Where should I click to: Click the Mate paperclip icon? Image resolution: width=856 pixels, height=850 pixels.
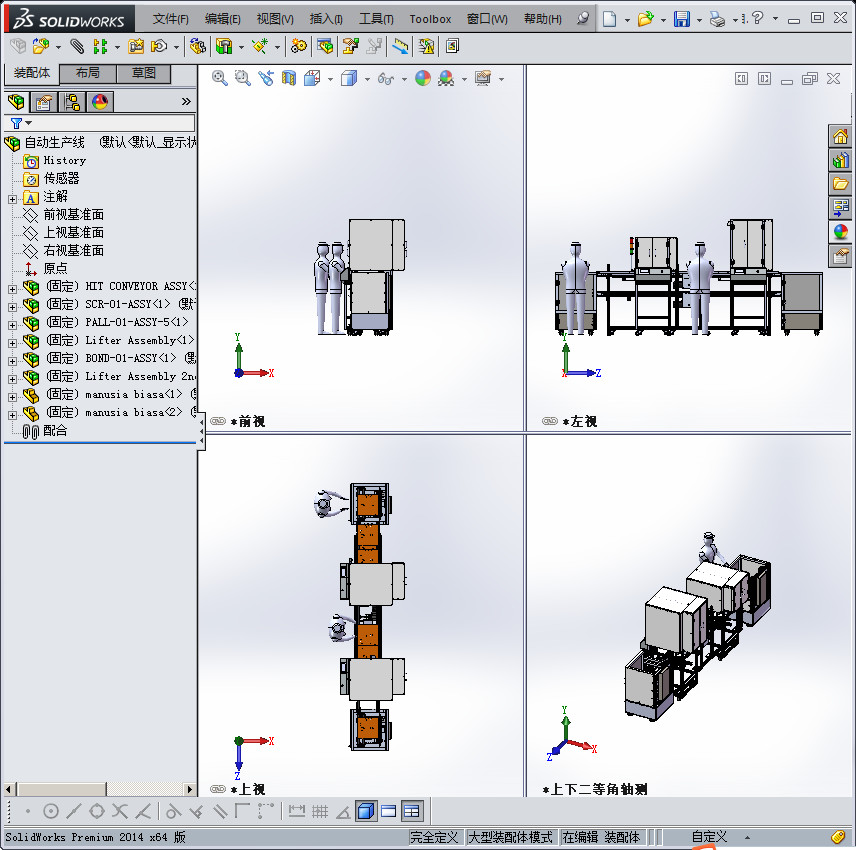[77, 46]
